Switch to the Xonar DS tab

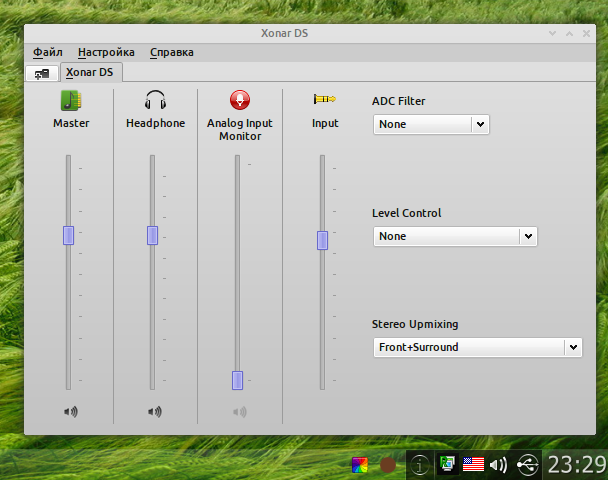[90, 73]
